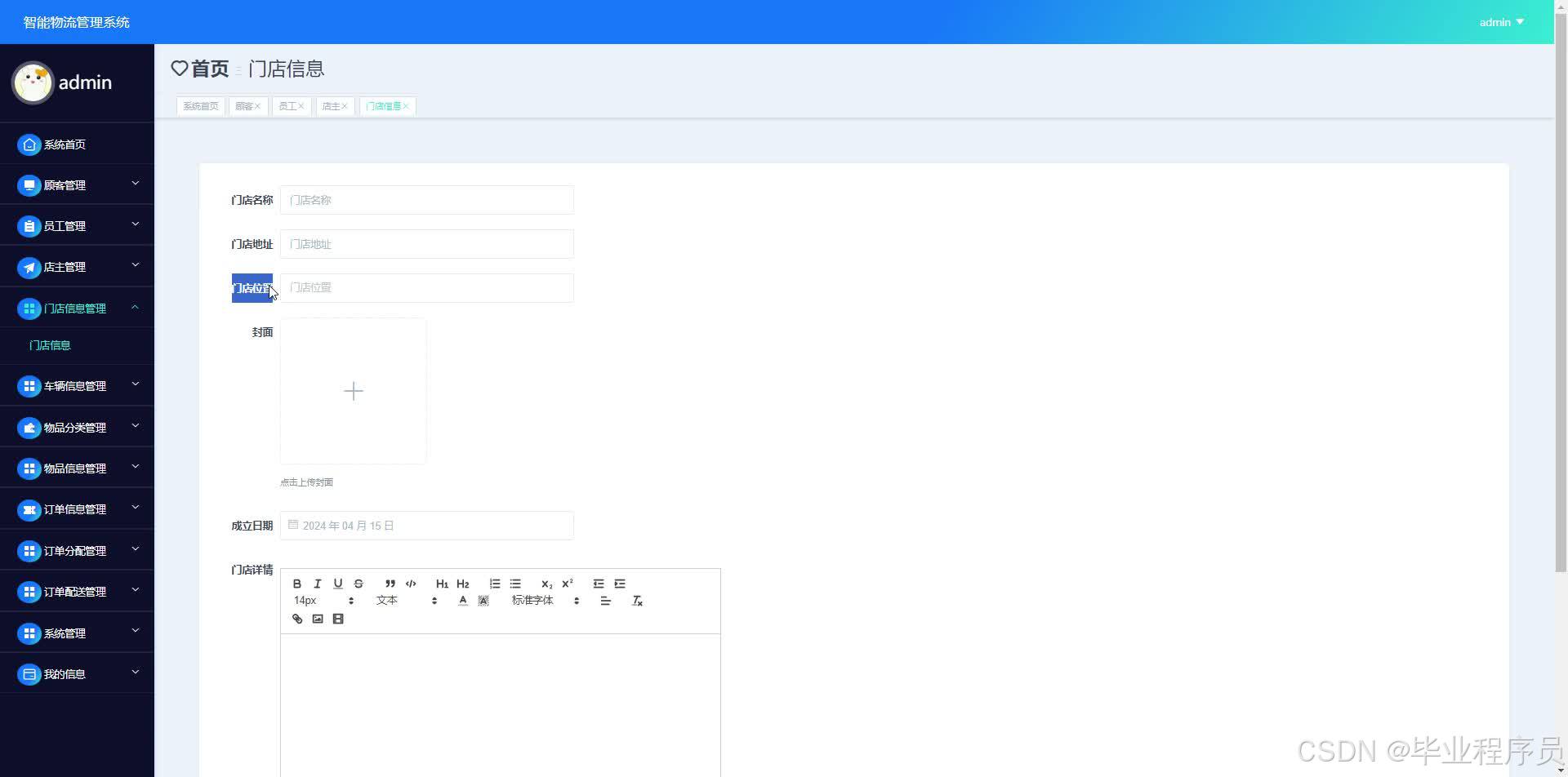Image resolution: width=1568 pixels, height=777 pixels.
Task: Expand the 顾客管理 sidebar menu
Action: [77, 184]
